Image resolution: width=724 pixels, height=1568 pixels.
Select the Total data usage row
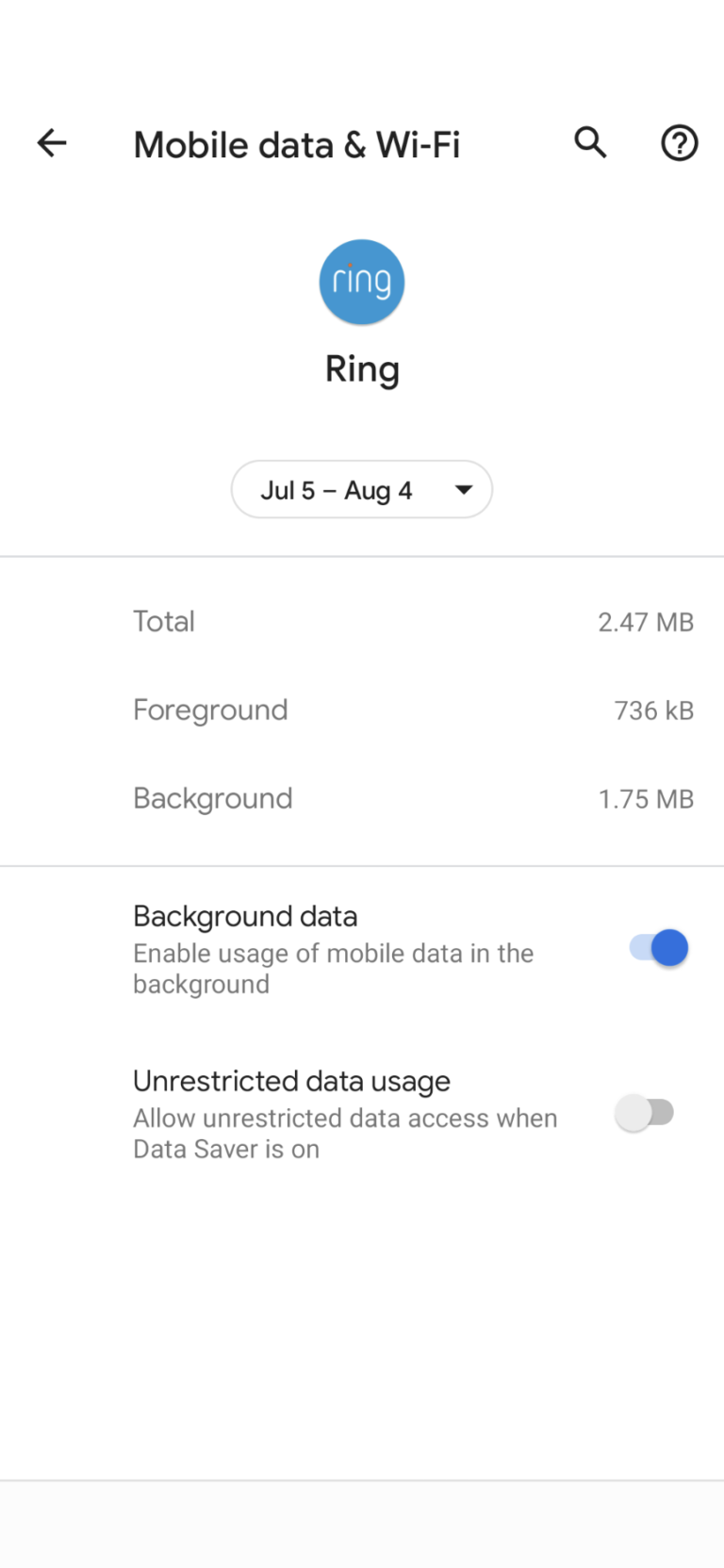[x=362, y=622]
